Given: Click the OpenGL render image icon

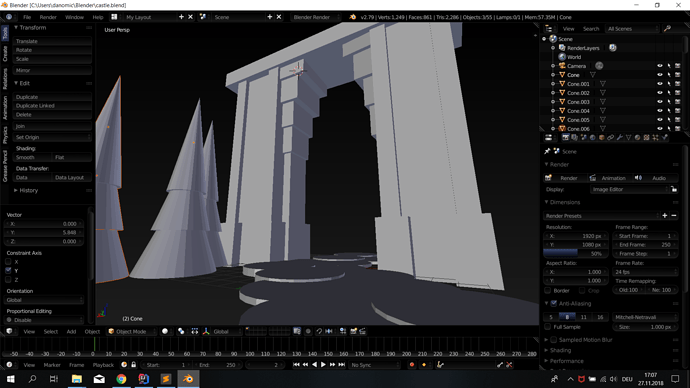Looking at the screenshot, I should (353, 331).
